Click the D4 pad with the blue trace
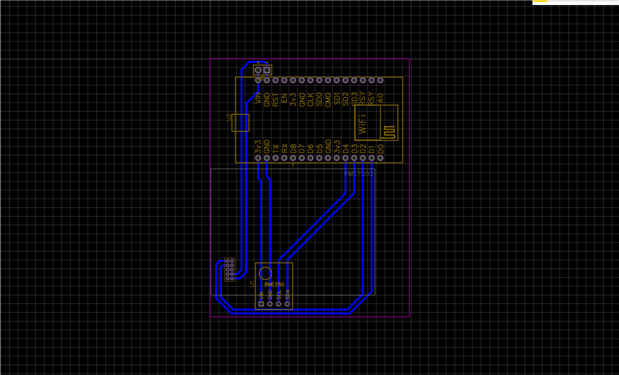This screenshot has height=375, width=619. click(x=345, y=158)
